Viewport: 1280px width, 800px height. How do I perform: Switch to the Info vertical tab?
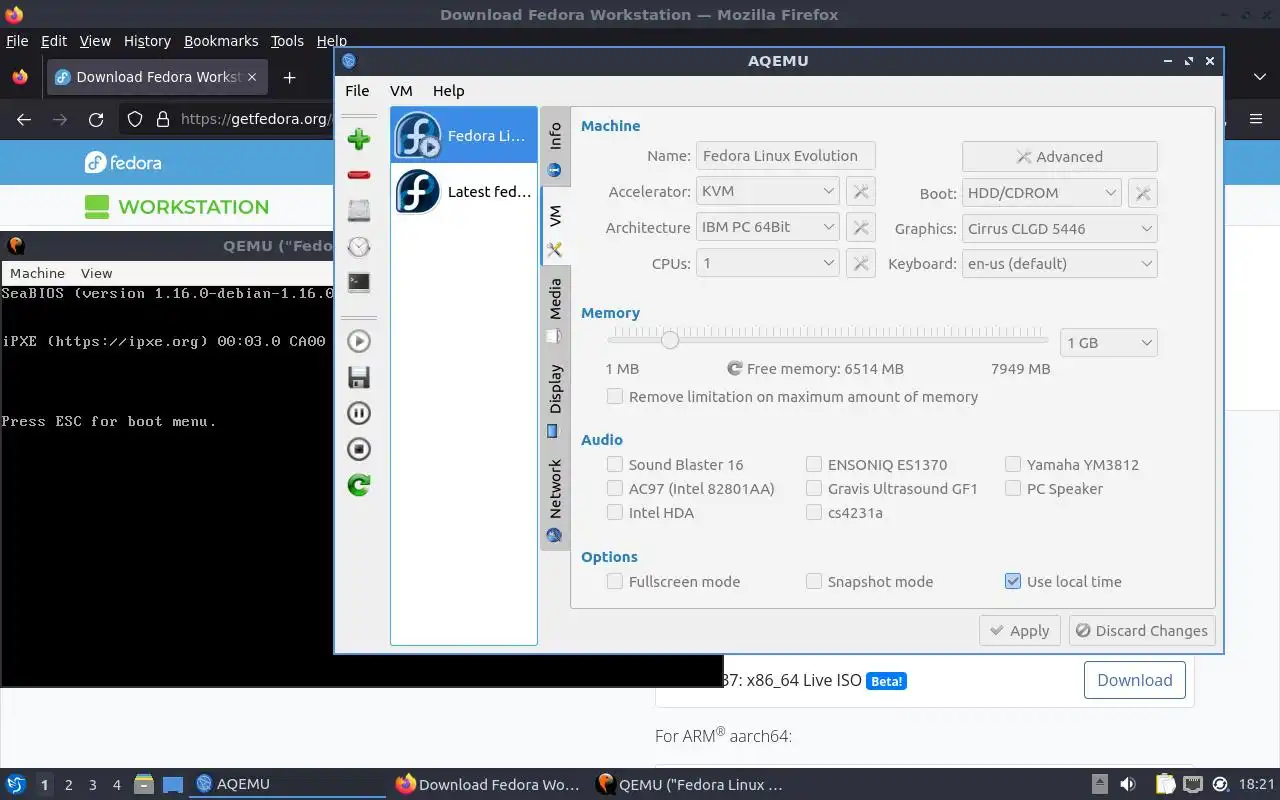pos(555,146)
